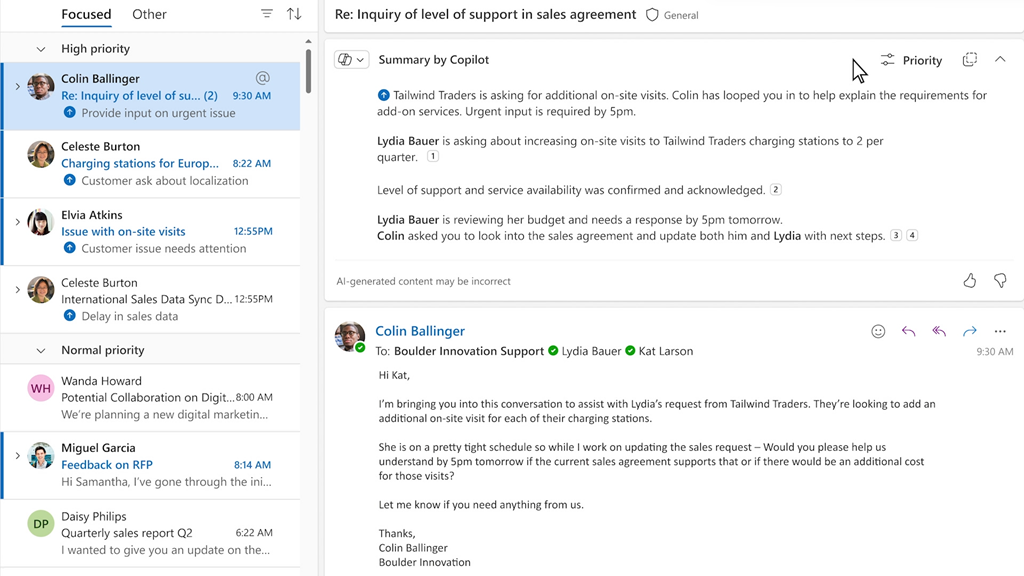Screen dimensions: 1024x576
Task: Collapse the Normal priority group
Action: pyautogui.click(x=41, y=351)
